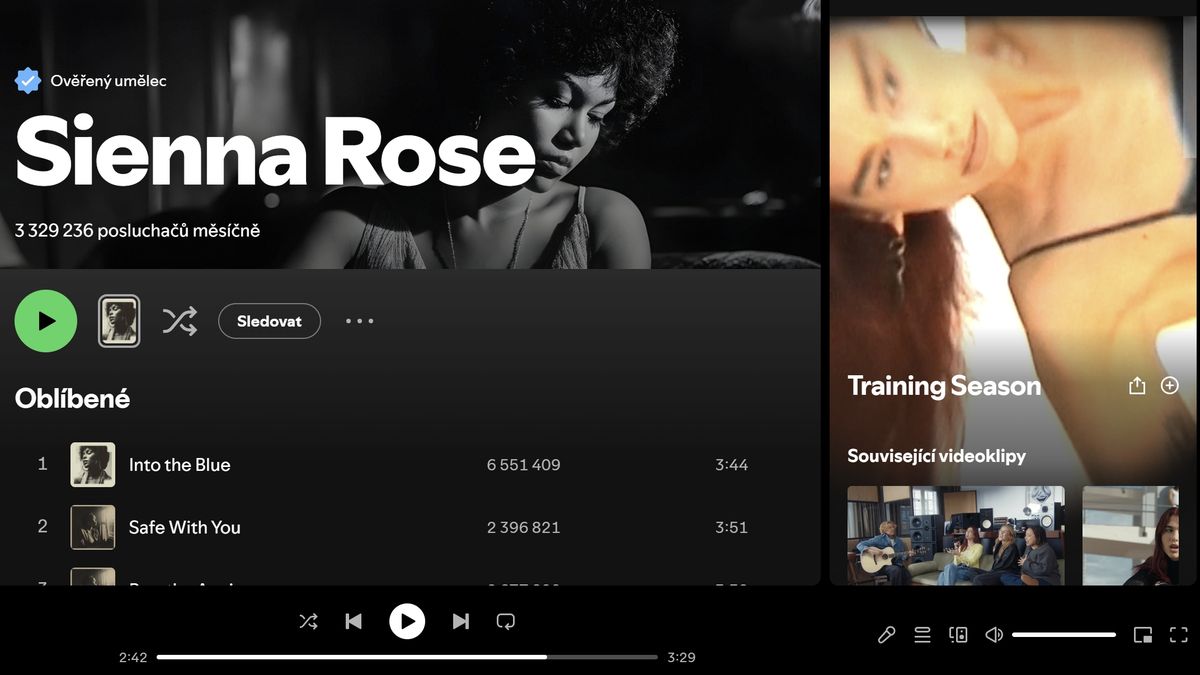This screenshot has height=675, width=1200.
Task: Open lyrics with the microphone icon
Action: coord(886,635)
